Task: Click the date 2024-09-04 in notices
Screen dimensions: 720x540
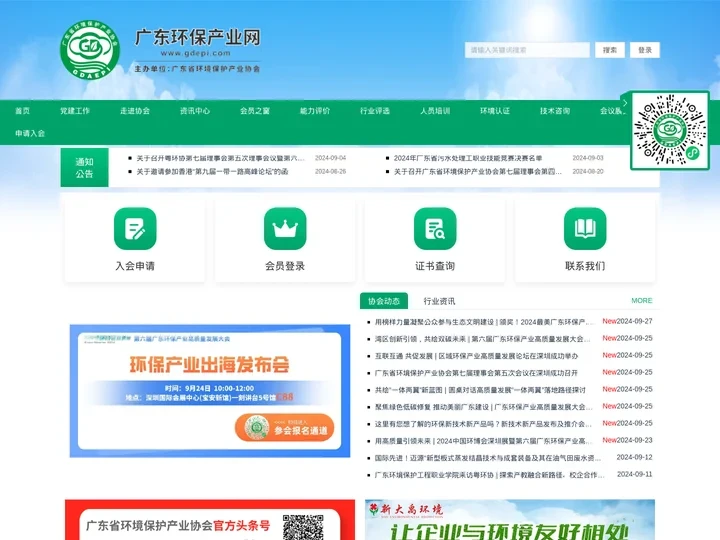Action: (x=331, y=158)
